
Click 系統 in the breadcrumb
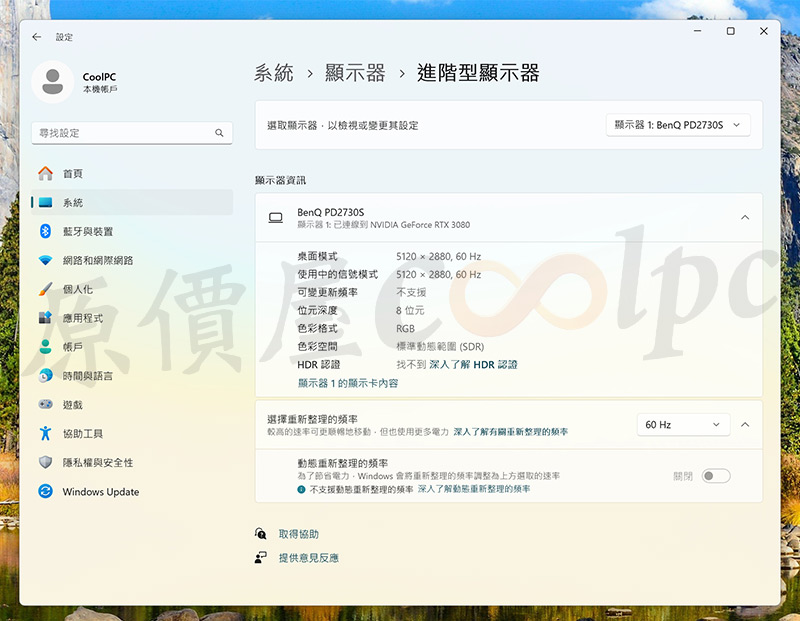pyautogui.click(x=274, y=73)
